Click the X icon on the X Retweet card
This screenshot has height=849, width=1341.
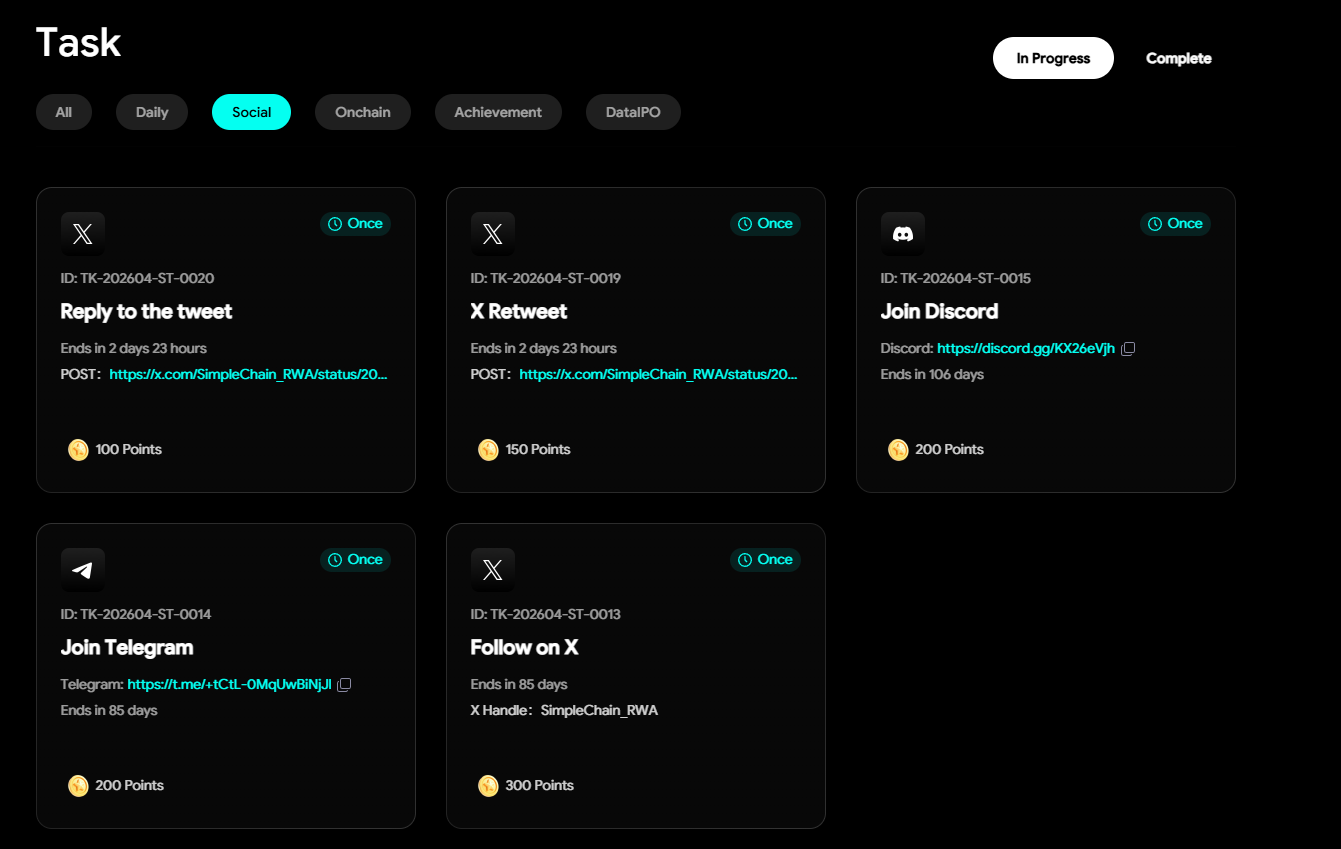click(492, 233)
